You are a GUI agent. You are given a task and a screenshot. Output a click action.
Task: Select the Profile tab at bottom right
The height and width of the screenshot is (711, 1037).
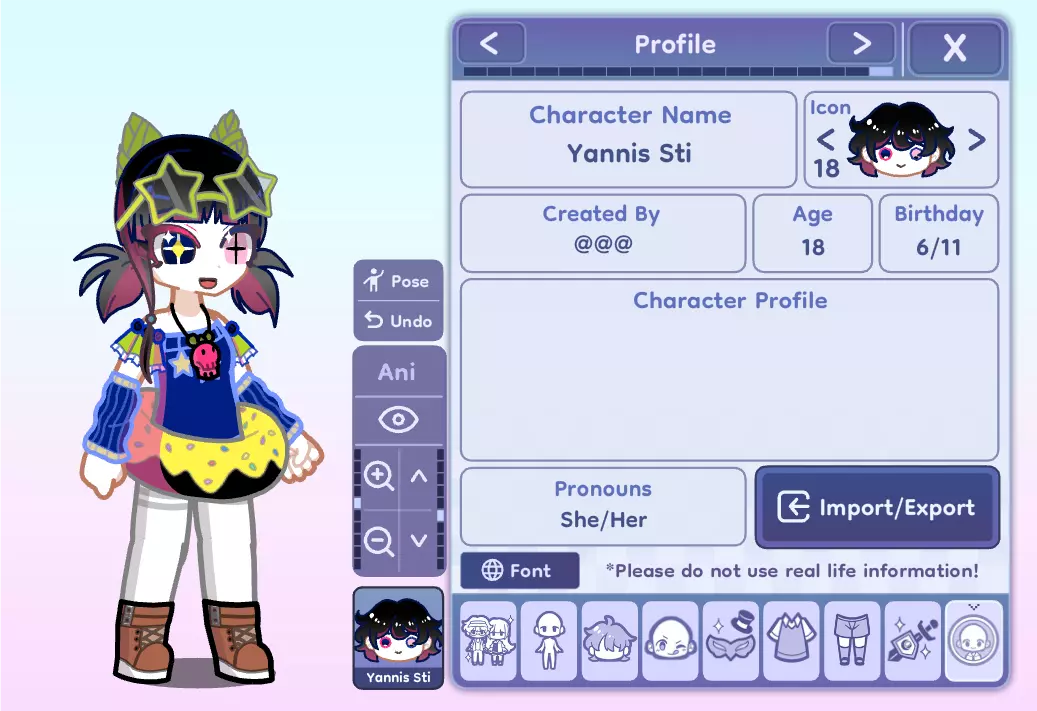(974, 640)
